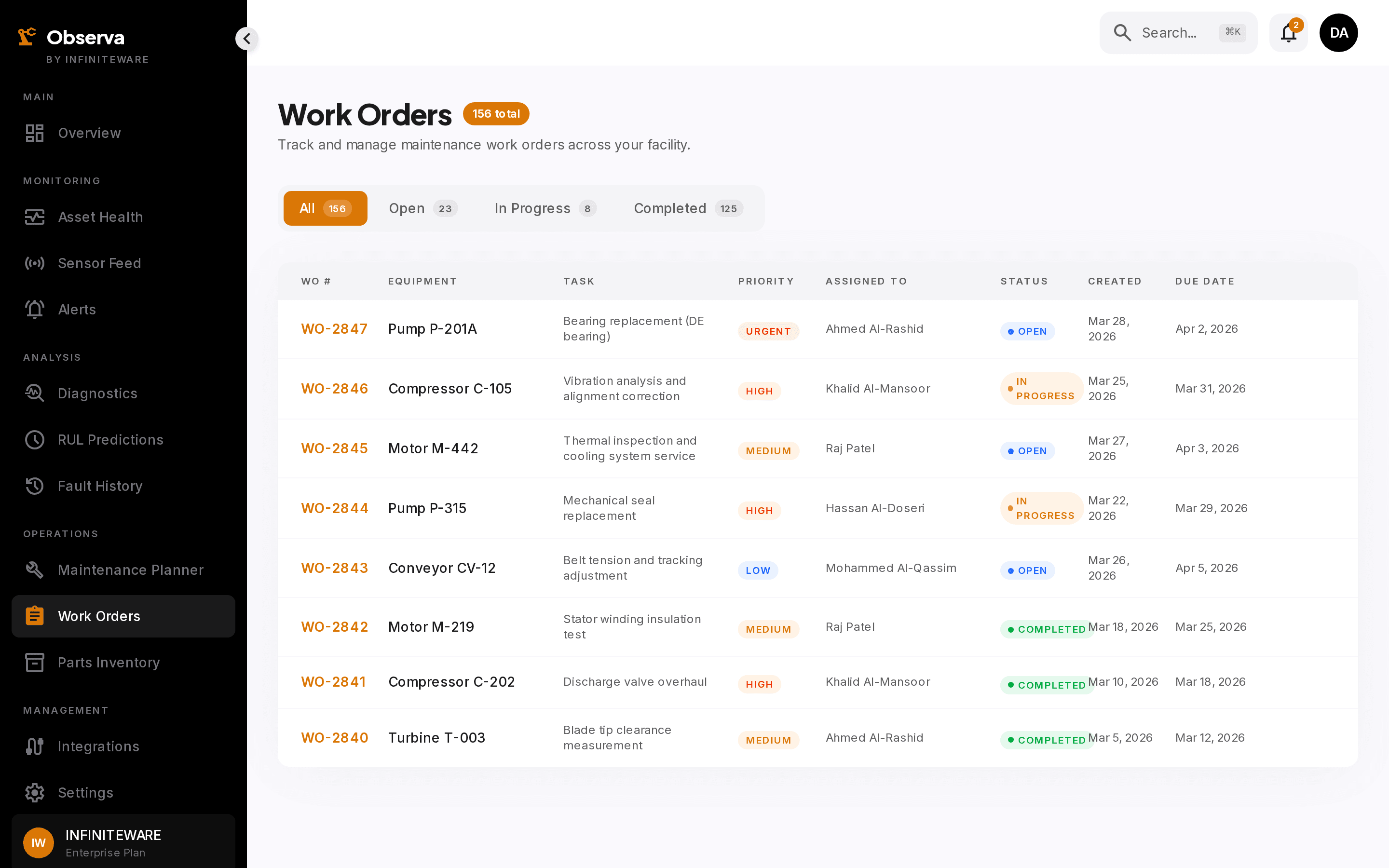Click the search magnifier icon
The width and height of the screenshot is (1389, 868).
click(x=1122, y=33)
